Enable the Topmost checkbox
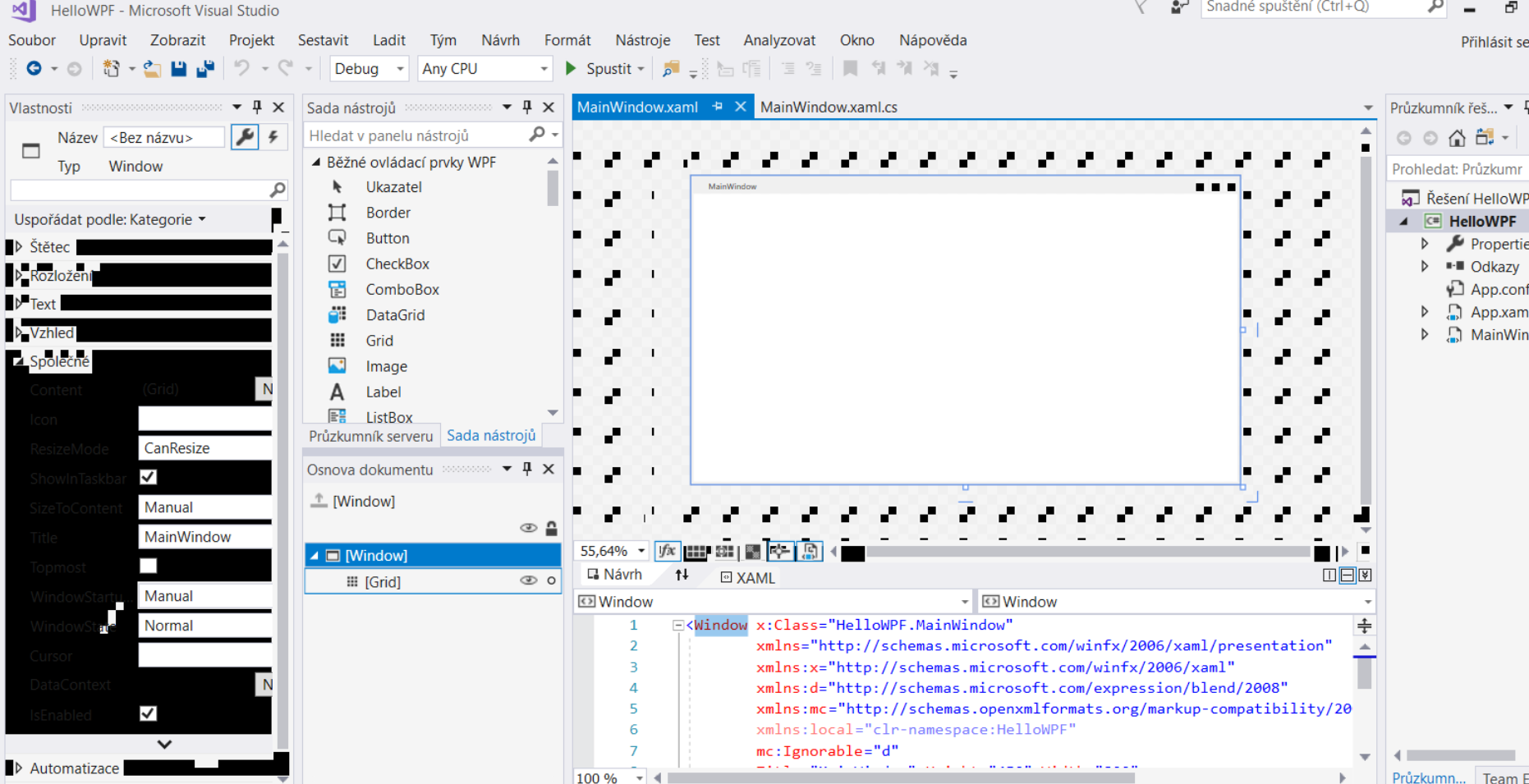1529x784 pixels. coord(149,566)
